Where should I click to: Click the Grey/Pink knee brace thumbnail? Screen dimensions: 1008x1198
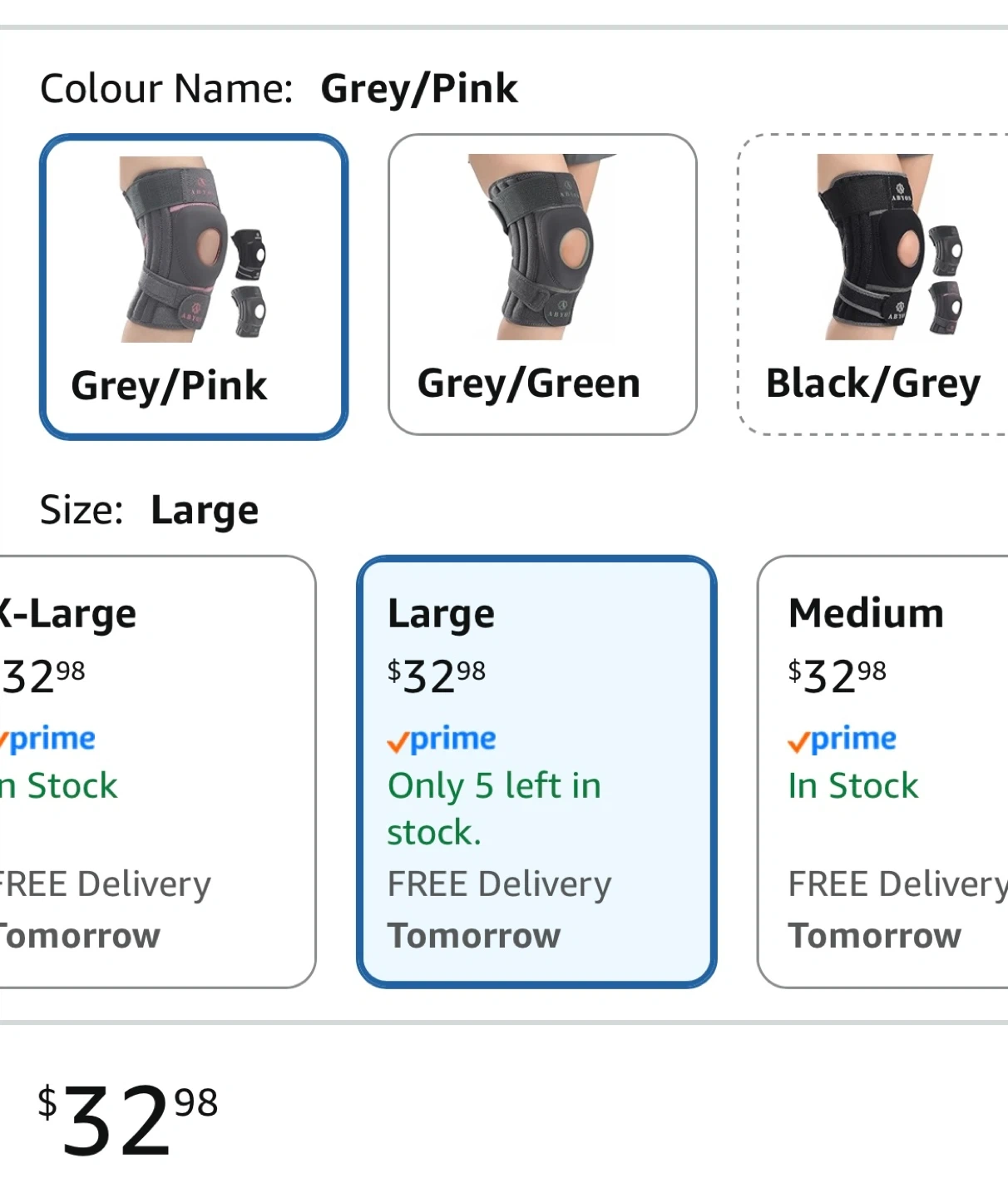195,249
